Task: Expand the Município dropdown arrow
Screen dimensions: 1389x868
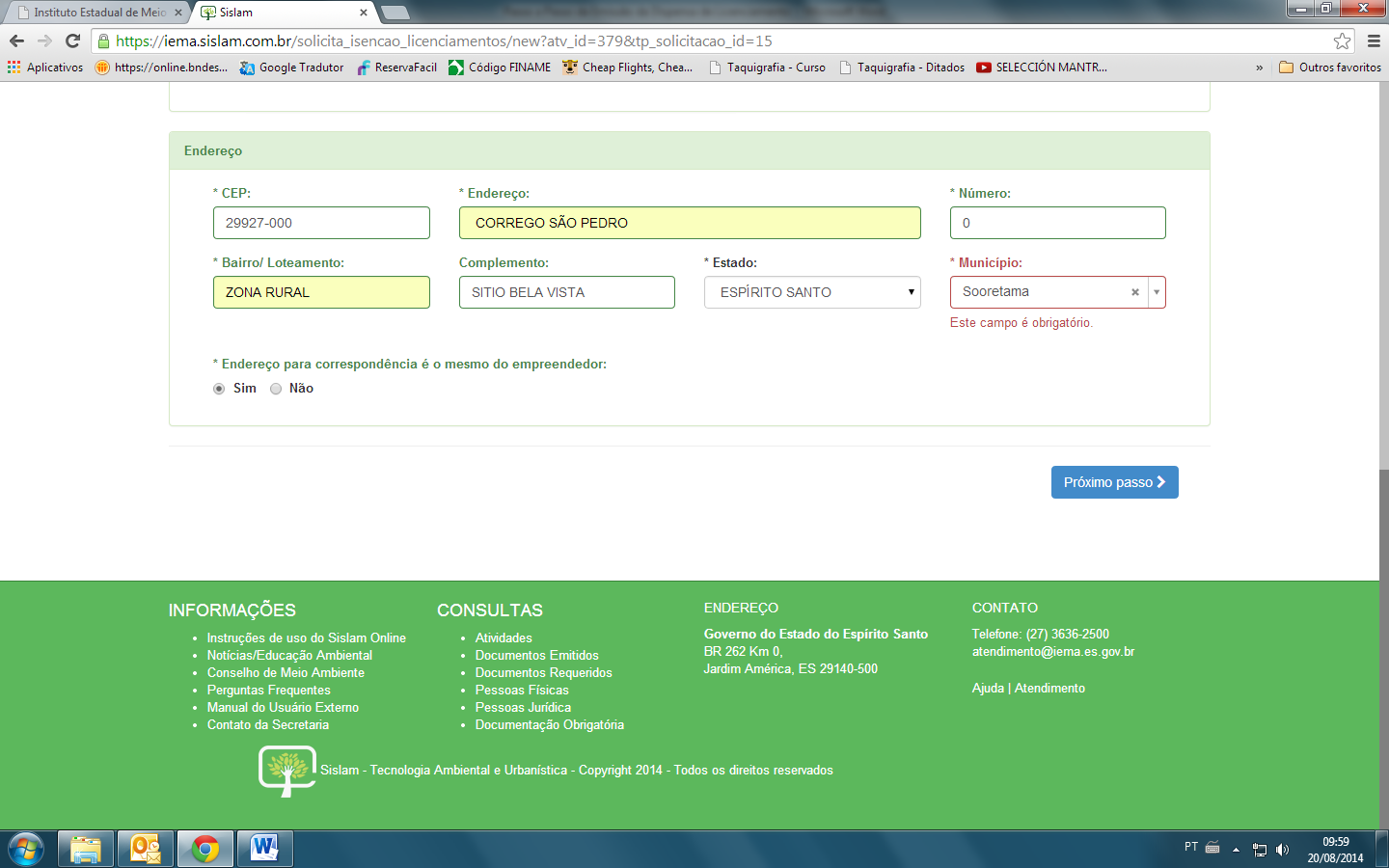Action: (x=1157, y=292)
